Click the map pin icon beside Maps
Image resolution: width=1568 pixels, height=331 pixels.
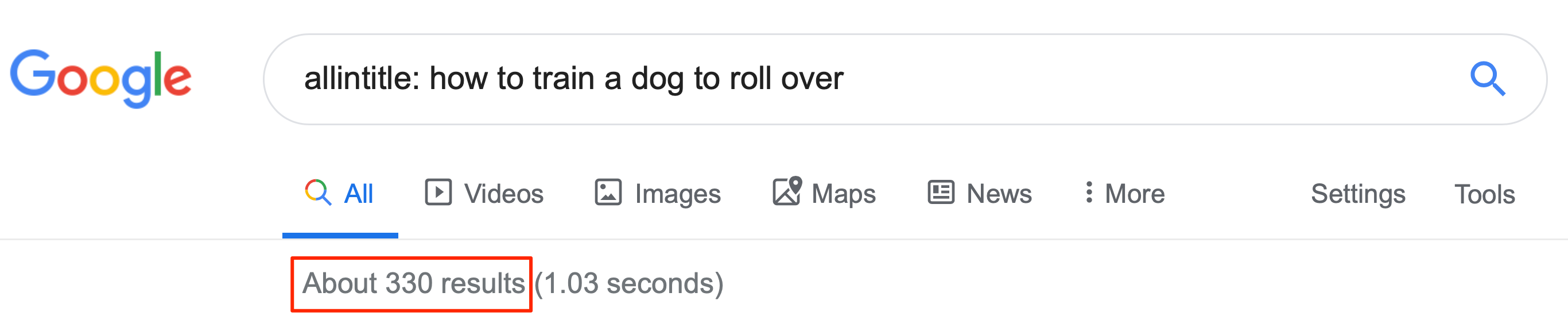click(x=787, y=191)
